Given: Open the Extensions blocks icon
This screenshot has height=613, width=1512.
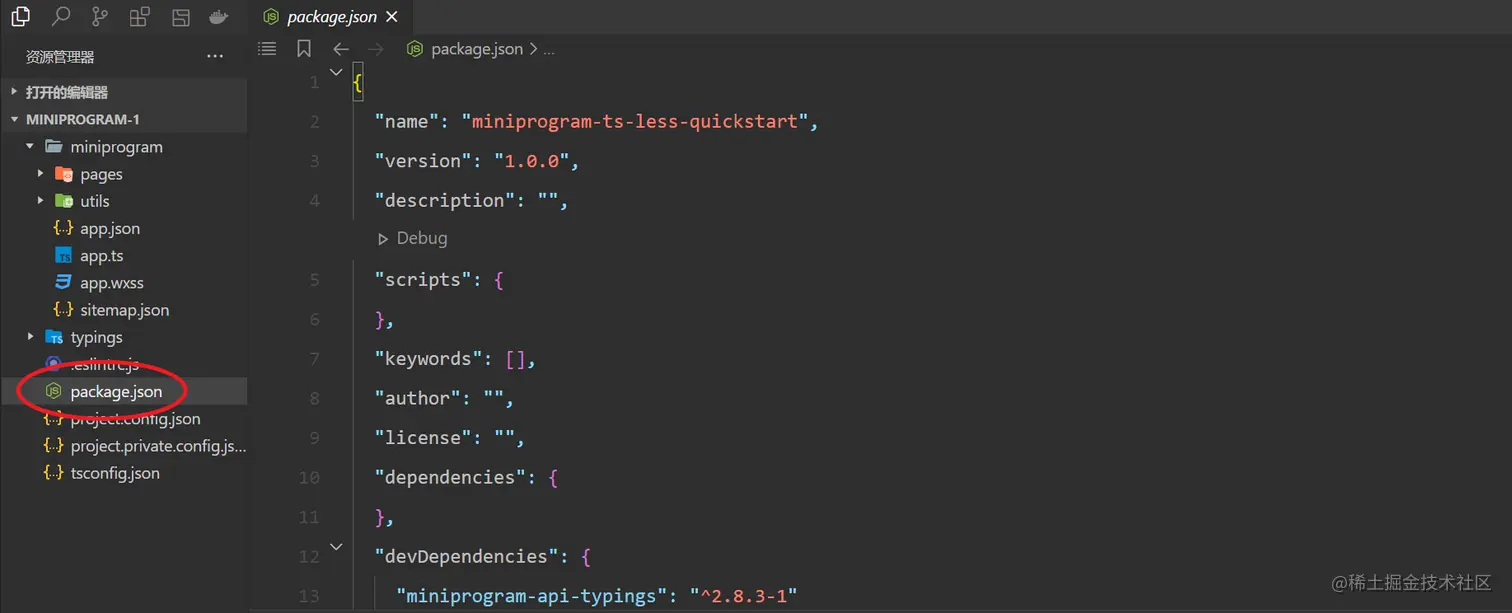Looking at the screenshot, I should [140, 16].
